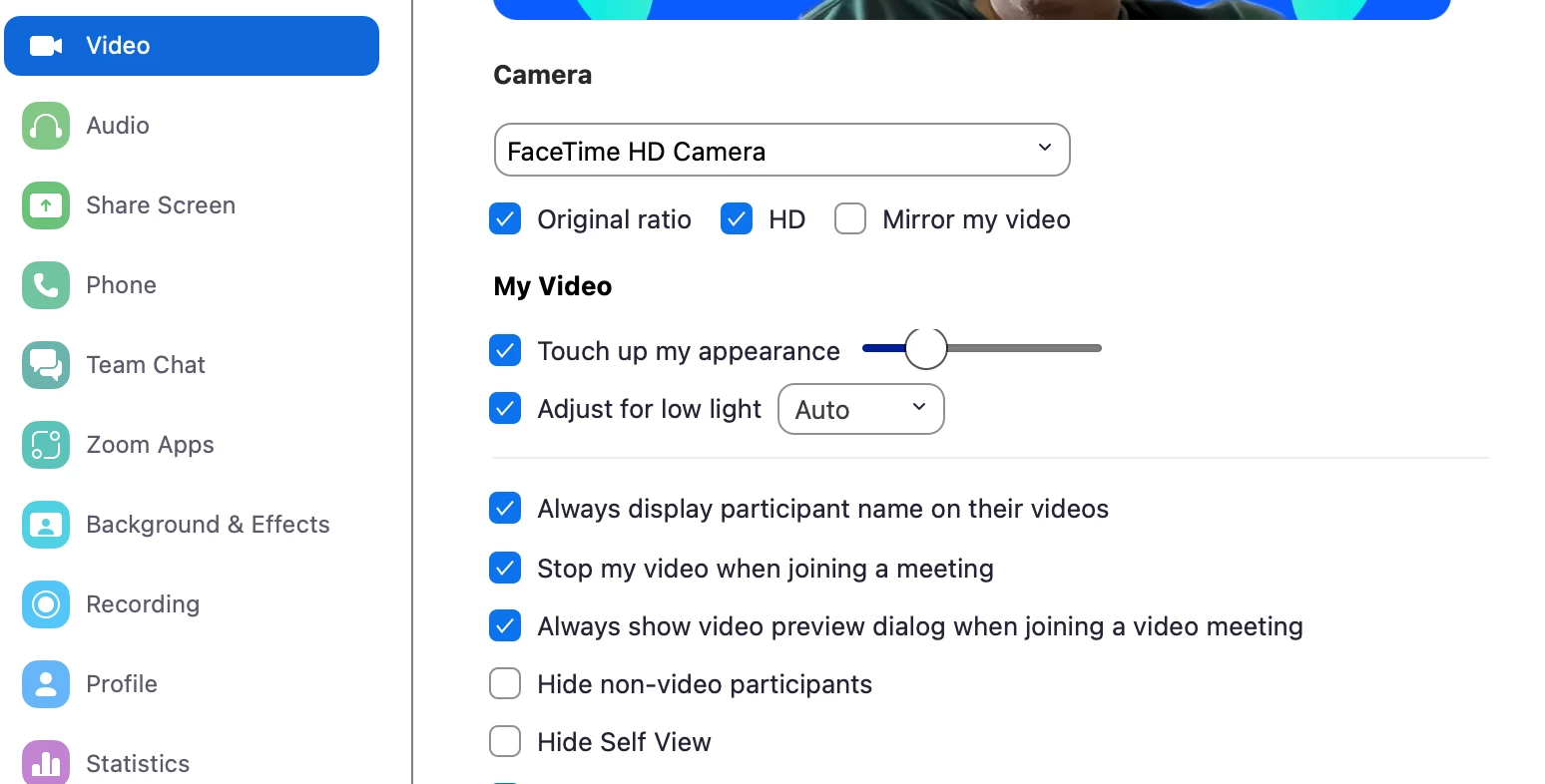Image resolution: width=1545 pixels, height=784 pixels.
Task: Uncheck the HD checkbox
Action: (737, 218)
